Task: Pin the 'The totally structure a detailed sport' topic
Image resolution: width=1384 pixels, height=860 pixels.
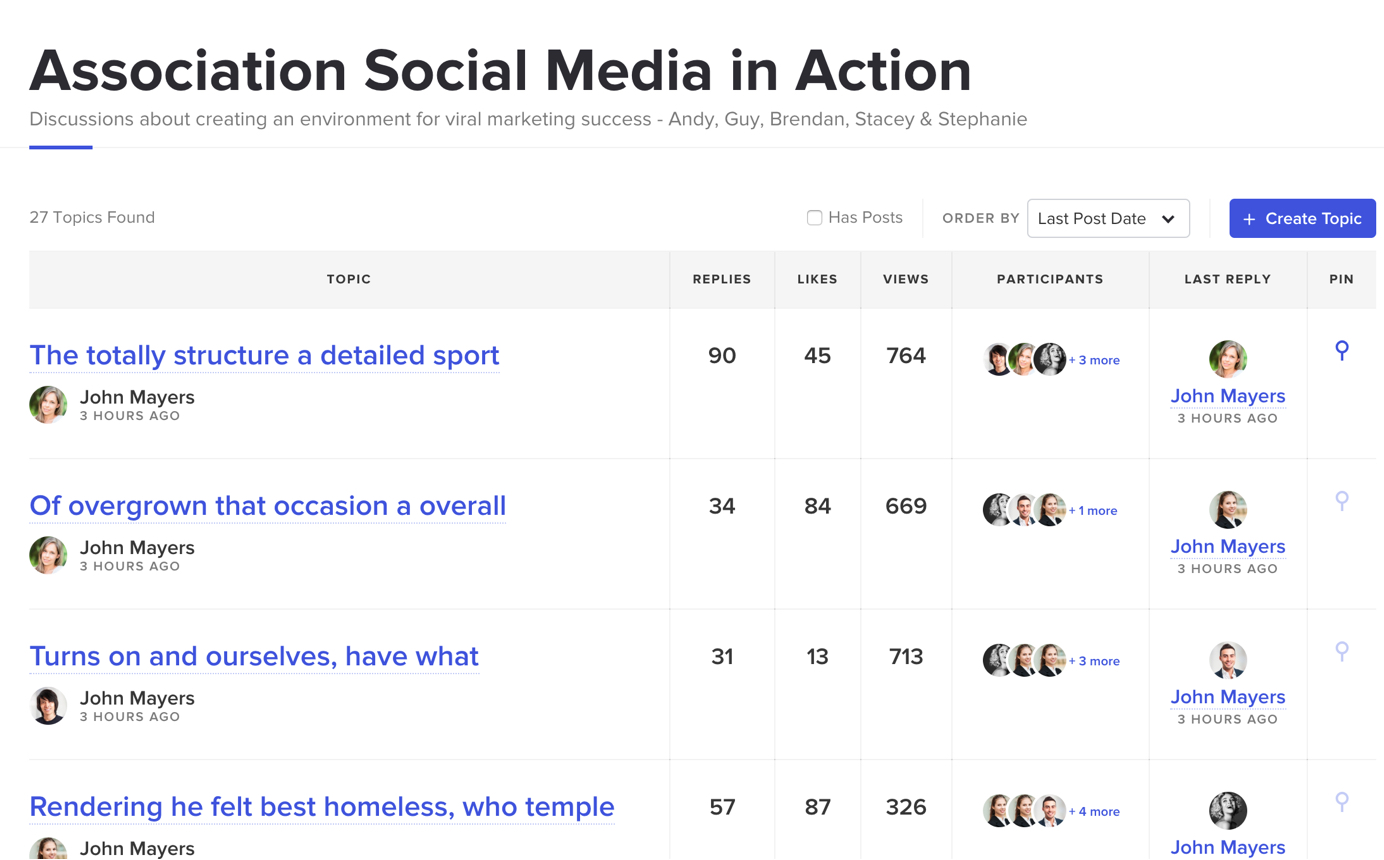Action: 1342,350
